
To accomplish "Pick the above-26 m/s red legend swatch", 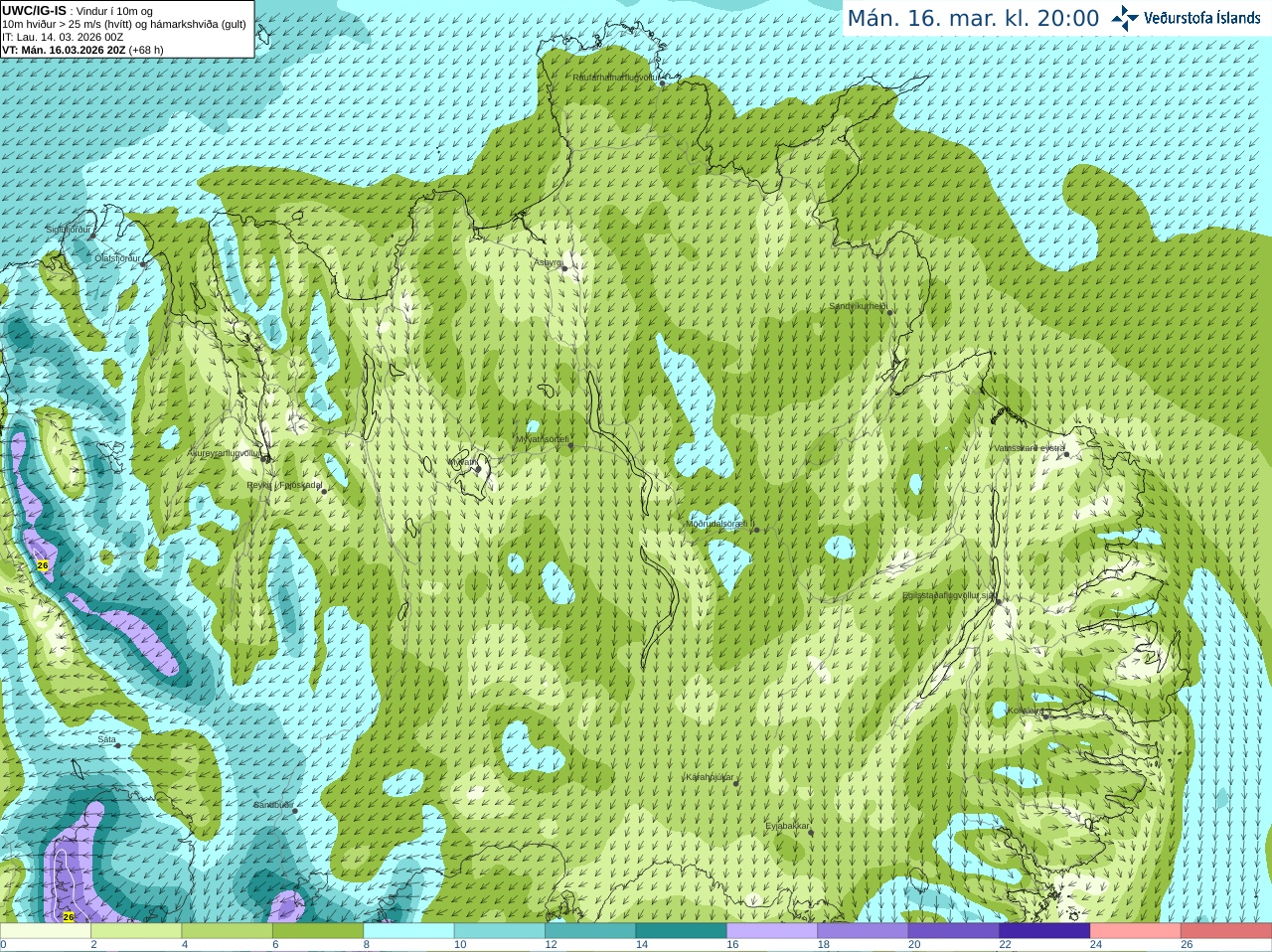I will pyautogui.click(x=1226, y=931).
